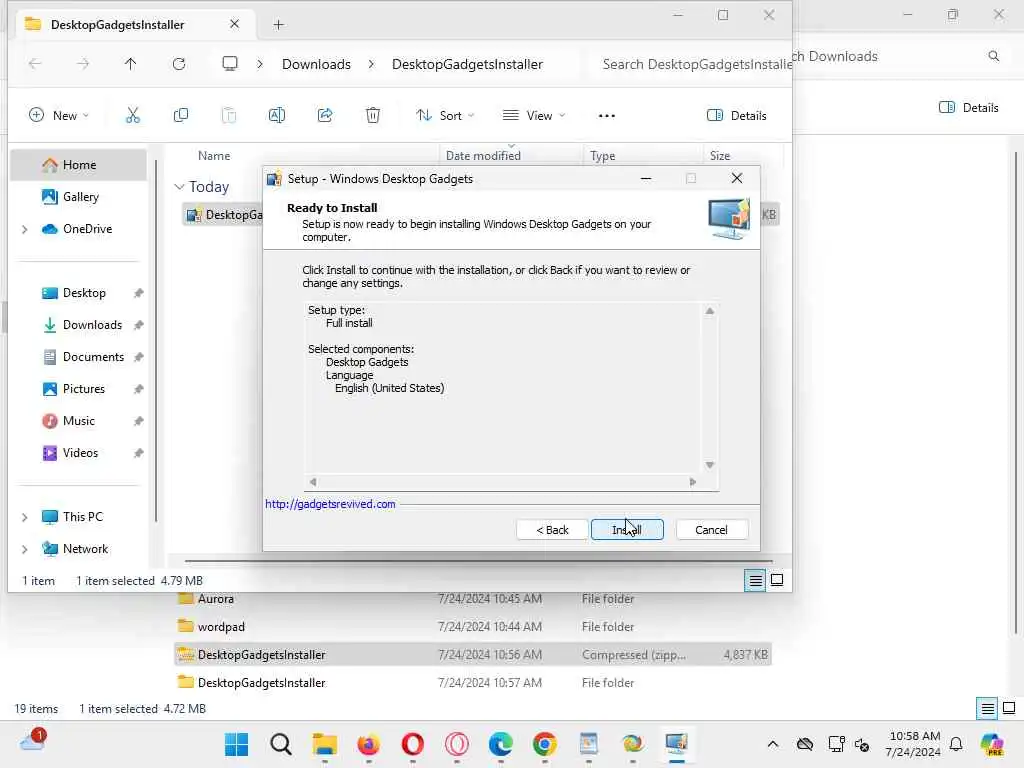This screenshot has width=1024, height=768.
Task: Open the View dropdown
Action: coord(534,116)
